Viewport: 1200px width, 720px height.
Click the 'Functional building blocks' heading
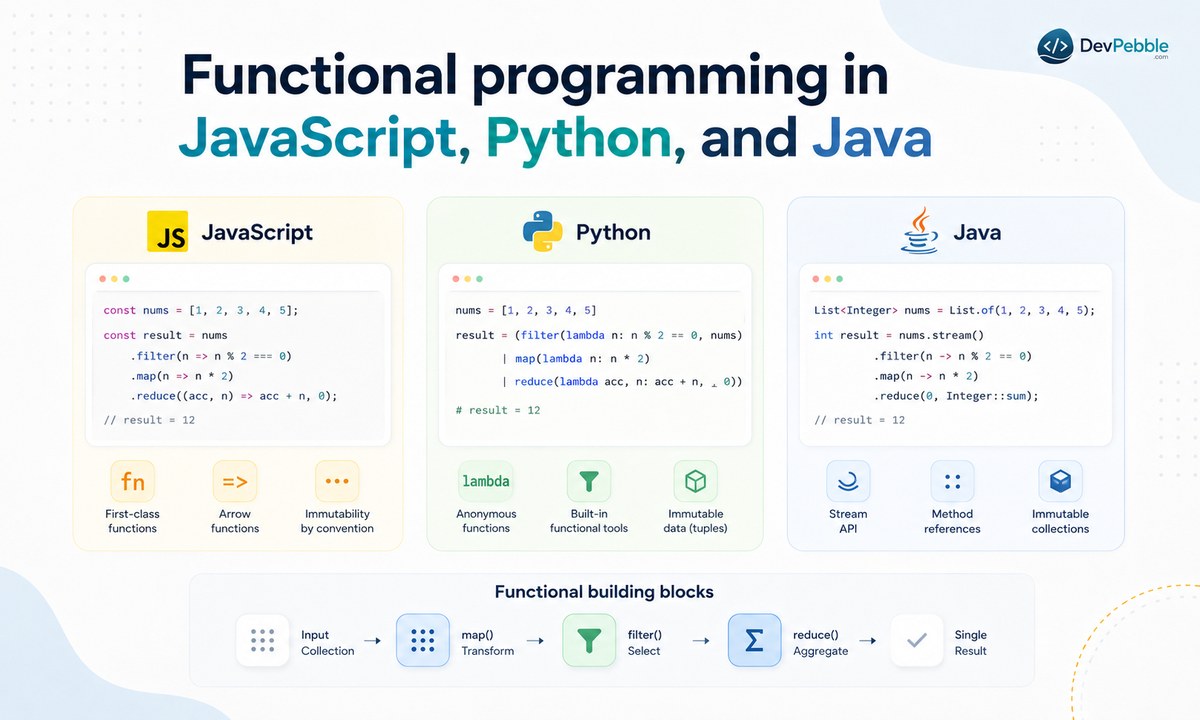(x=604, y=592)
